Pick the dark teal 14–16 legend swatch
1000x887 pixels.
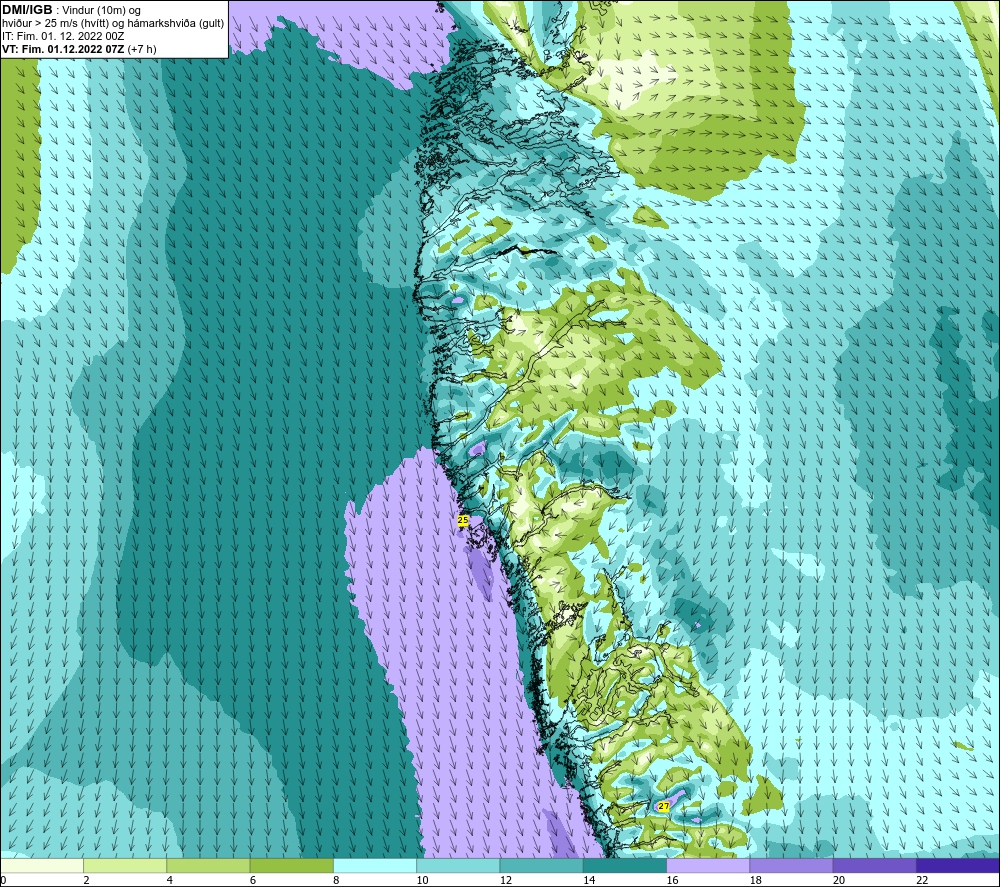(x=624, y=865)
